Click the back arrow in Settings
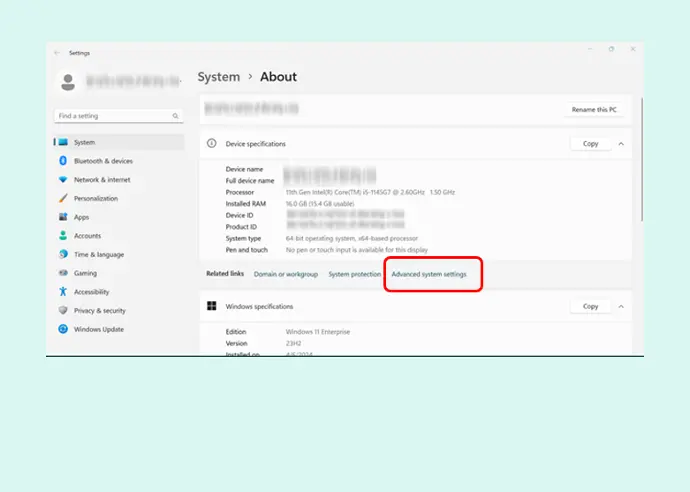Image resolution: width=690 pixels, height=492 pixels. [x=57, y=53]
